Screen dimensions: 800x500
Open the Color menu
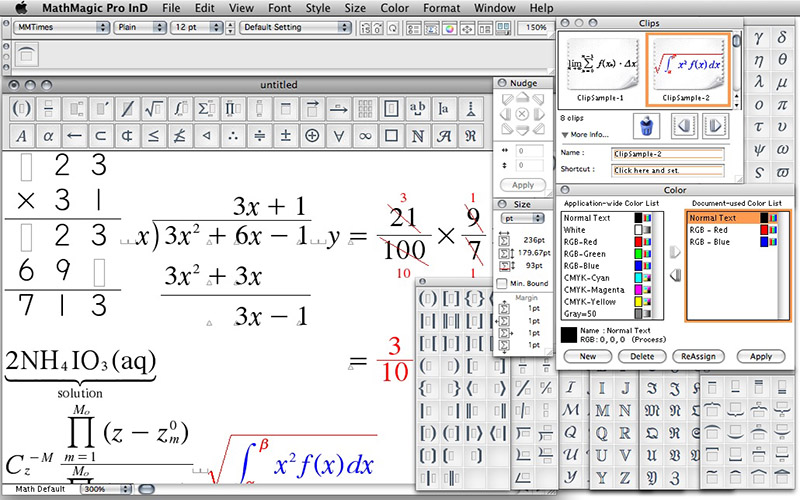(x=394, y=8)
